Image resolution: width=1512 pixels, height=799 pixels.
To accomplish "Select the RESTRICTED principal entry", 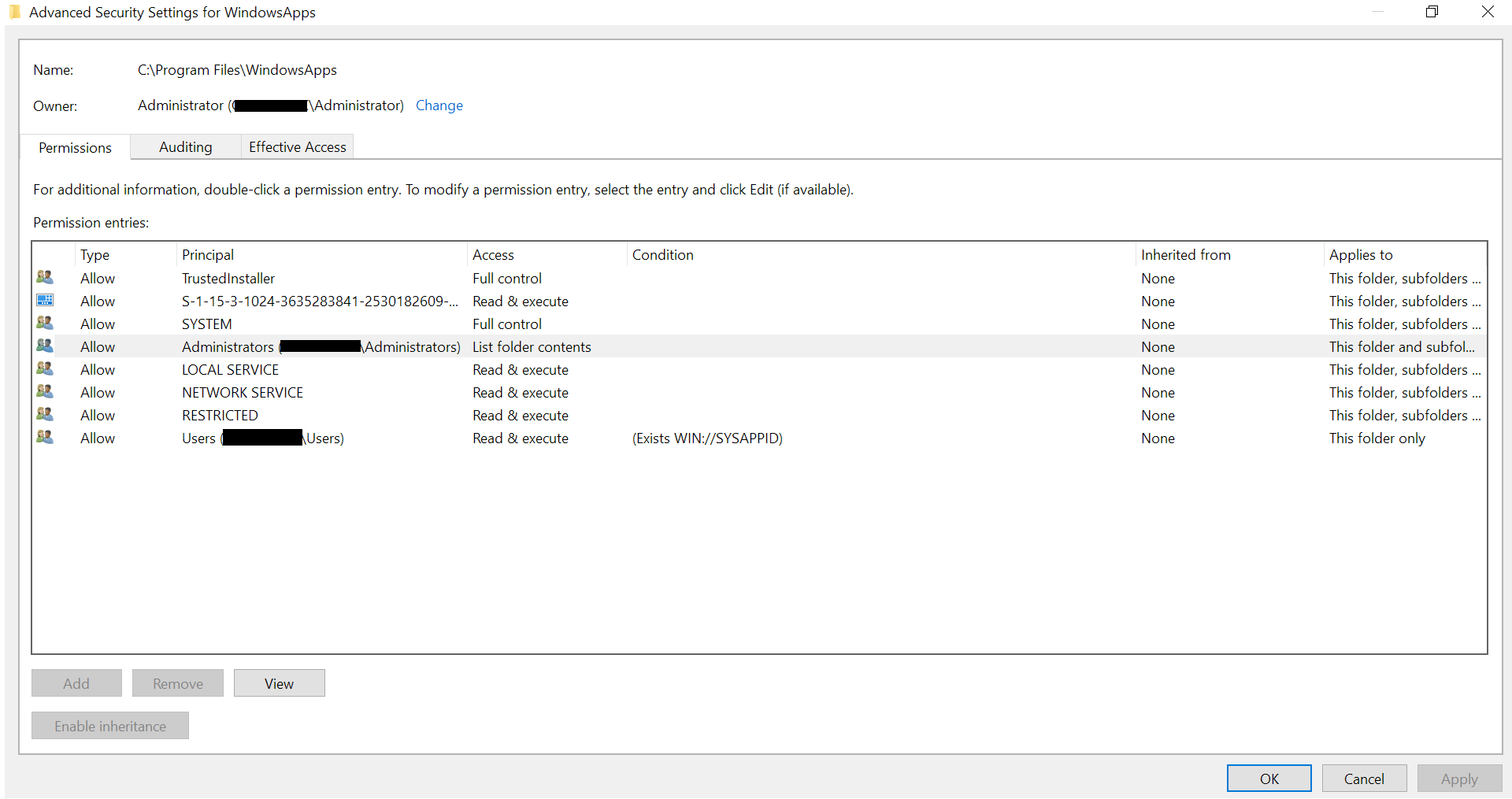I will pos(220,415).
